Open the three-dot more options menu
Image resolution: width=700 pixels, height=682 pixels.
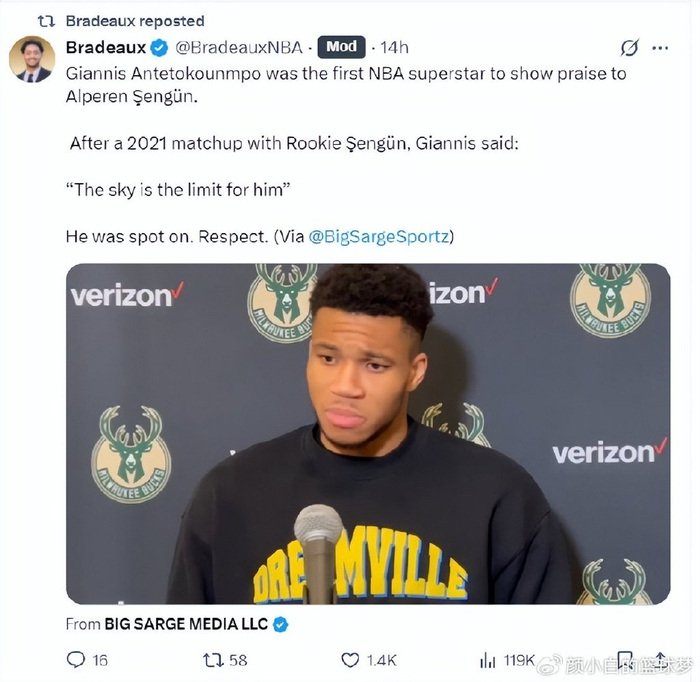point(660,47)
